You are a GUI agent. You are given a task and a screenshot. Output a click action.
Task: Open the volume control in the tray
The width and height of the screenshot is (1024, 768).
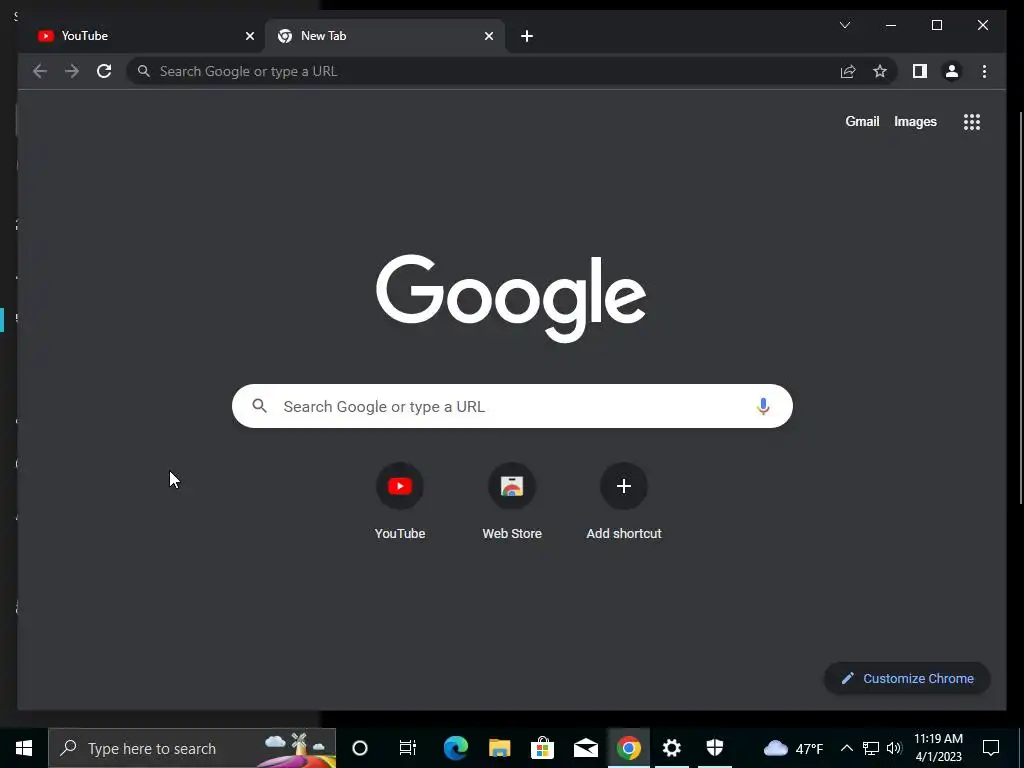pyautogui.click(x=895, y=748)
